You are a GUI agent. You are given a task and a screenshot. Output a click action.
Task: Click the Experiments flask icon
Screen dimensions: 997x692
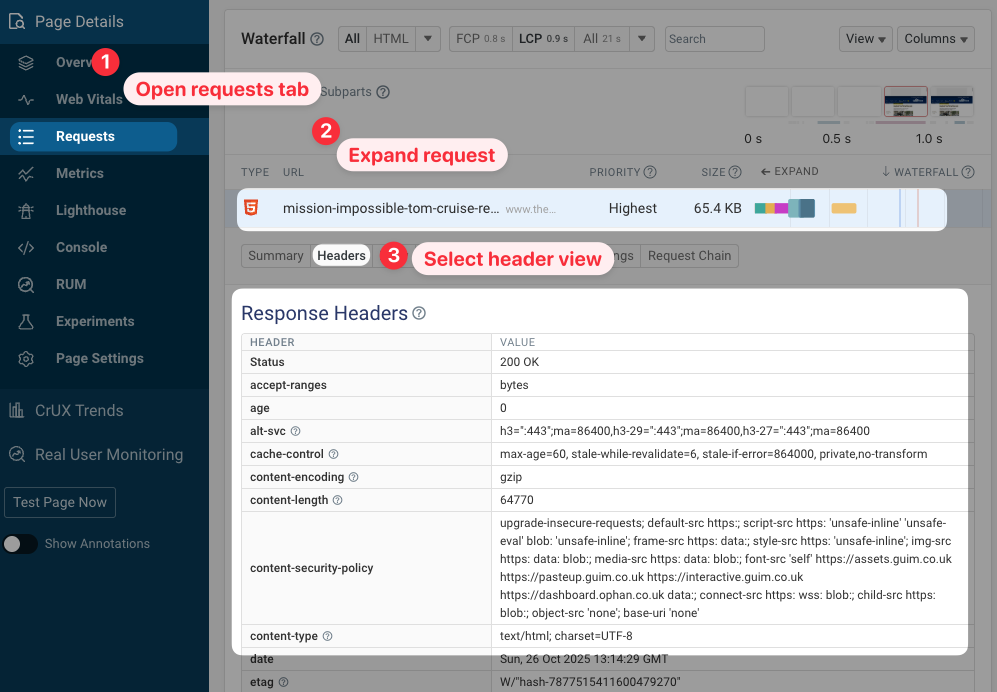[x=27, y=322]
